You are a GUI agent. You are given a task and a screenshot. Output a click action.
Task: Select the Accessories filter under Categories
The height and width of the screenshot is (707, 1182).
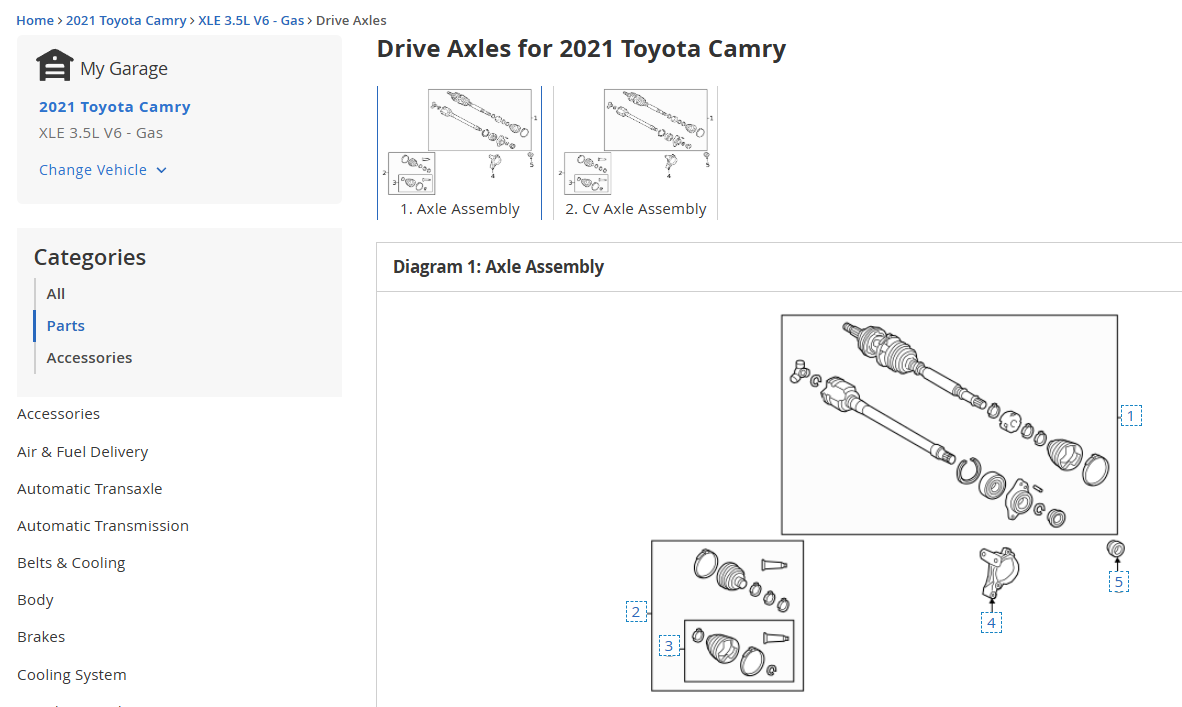coord(89,358)
